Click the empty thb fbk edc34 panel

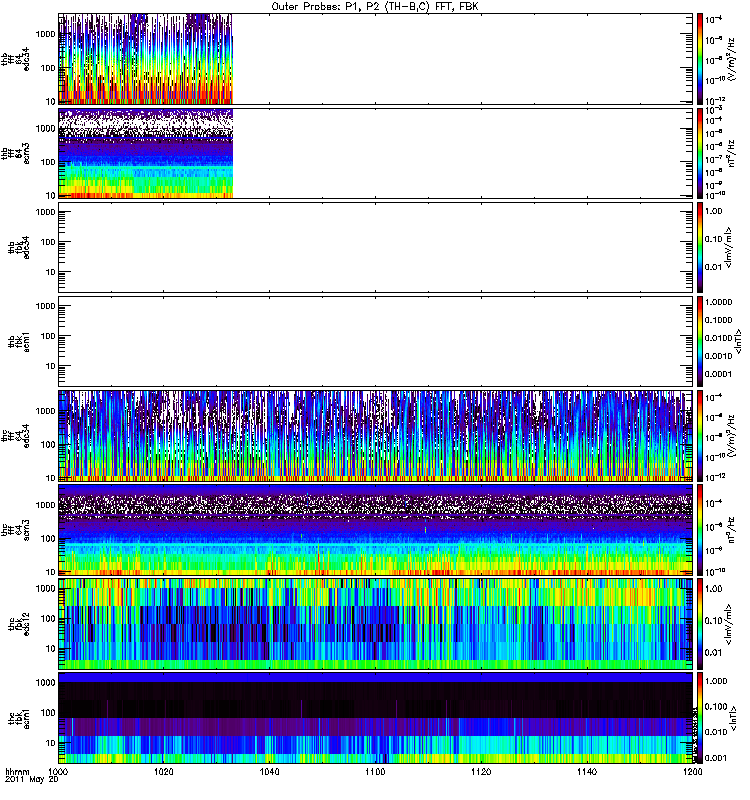pyautogui.click(x=374, y=247)
